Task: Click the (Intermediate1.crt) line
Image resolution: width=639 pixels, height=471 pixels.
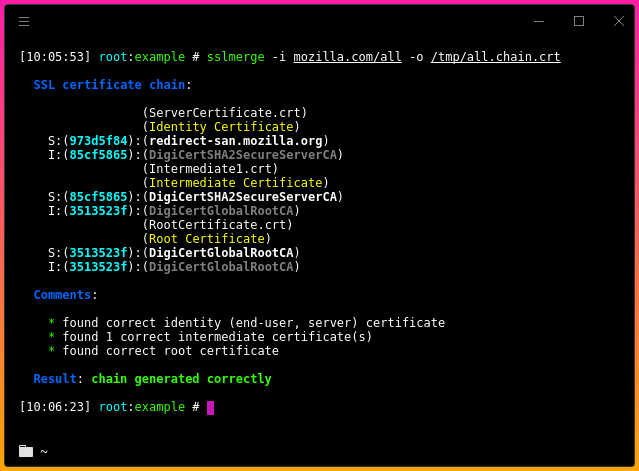Action: (x=210, y=169)
